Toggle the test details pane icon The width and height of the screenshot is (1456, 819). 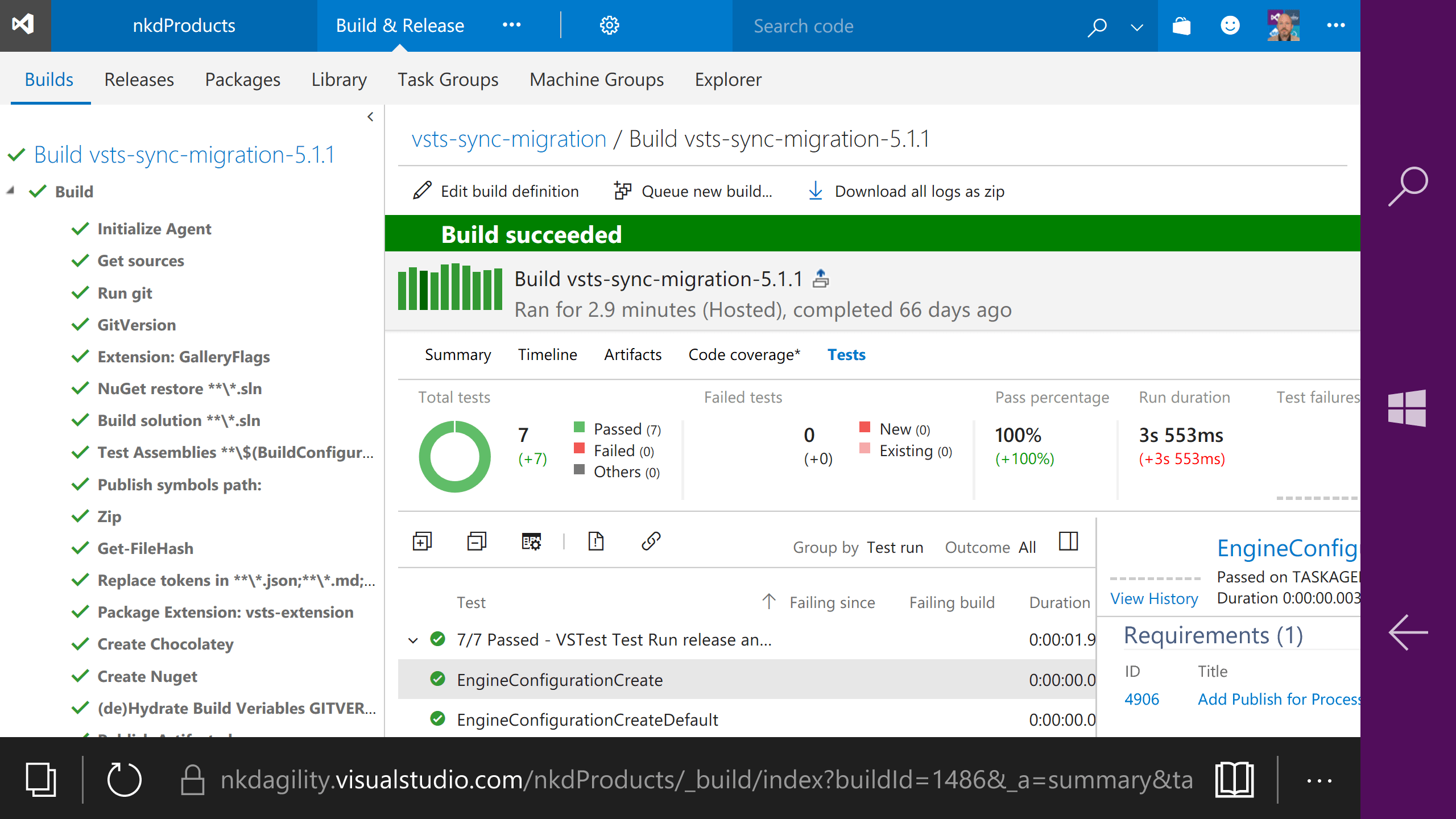[x=1068, y=541]
